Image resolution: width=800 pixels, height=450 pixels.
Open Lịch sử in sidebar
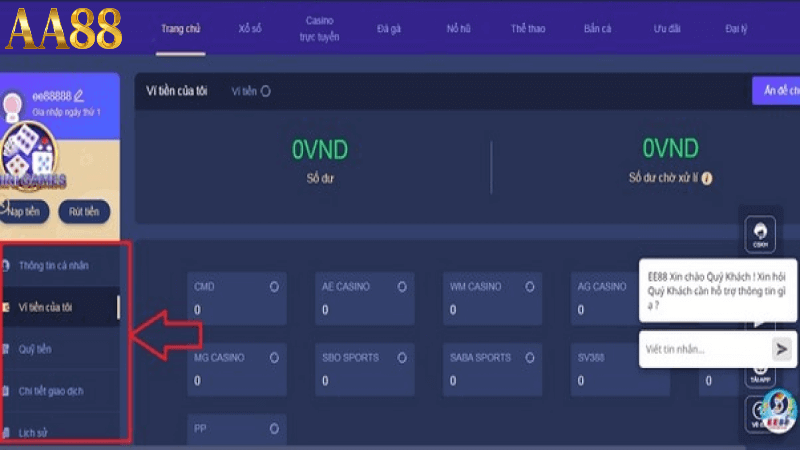pos(60,433)
